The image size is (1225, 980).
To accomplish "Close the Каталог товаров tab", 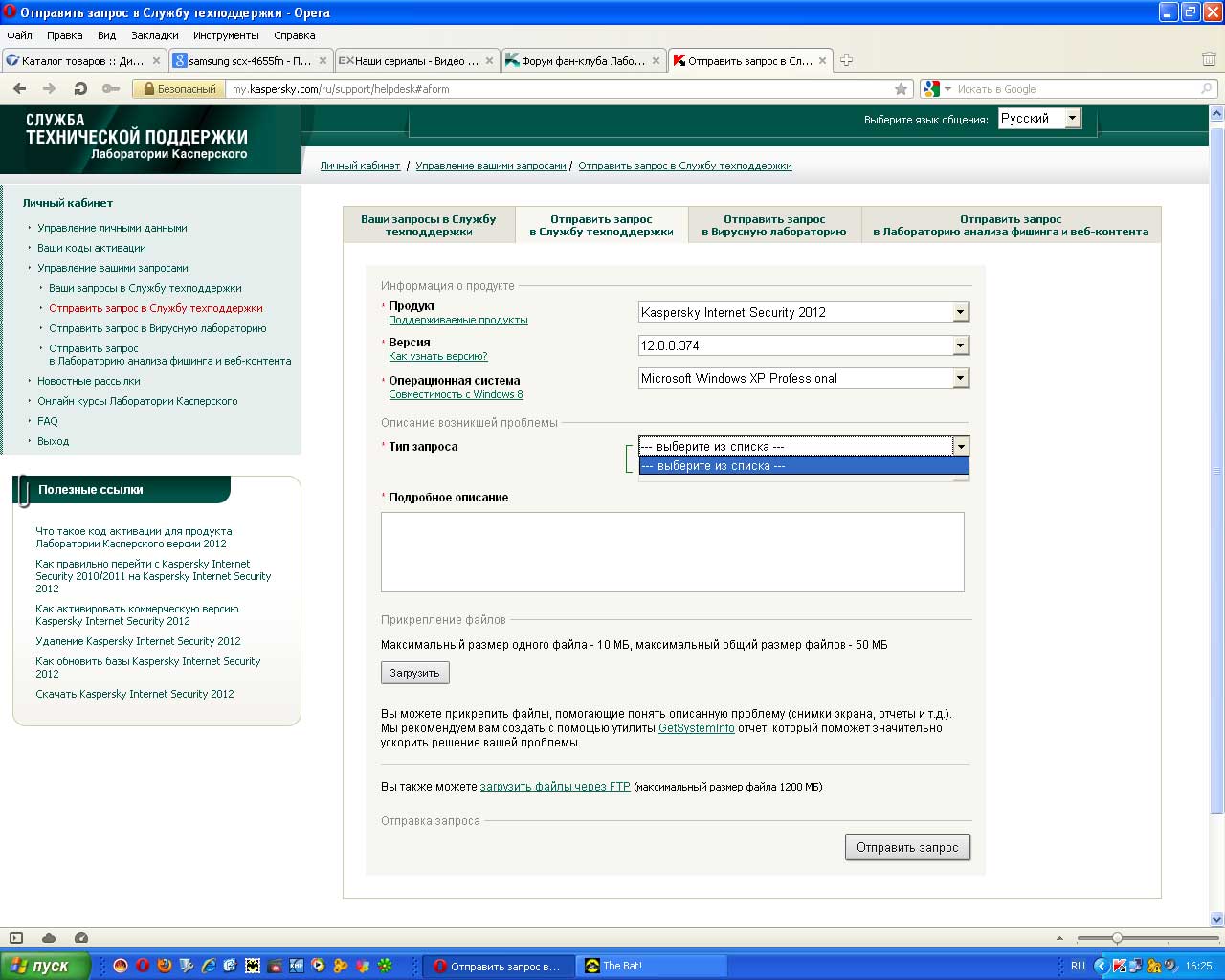I will tap(157, 60).
